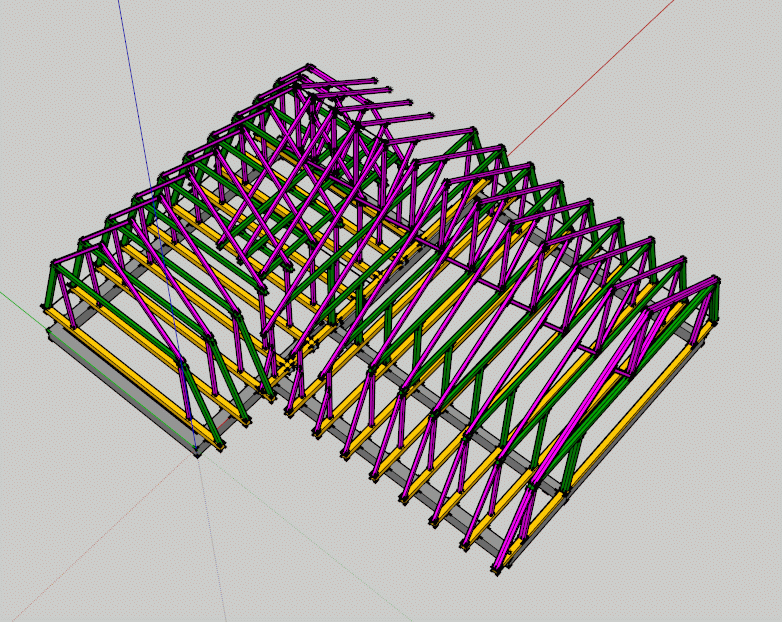Select the front yellow bottom beam of left section
The width and height of the screenshot is (782, 622).
tap(133, 378)
